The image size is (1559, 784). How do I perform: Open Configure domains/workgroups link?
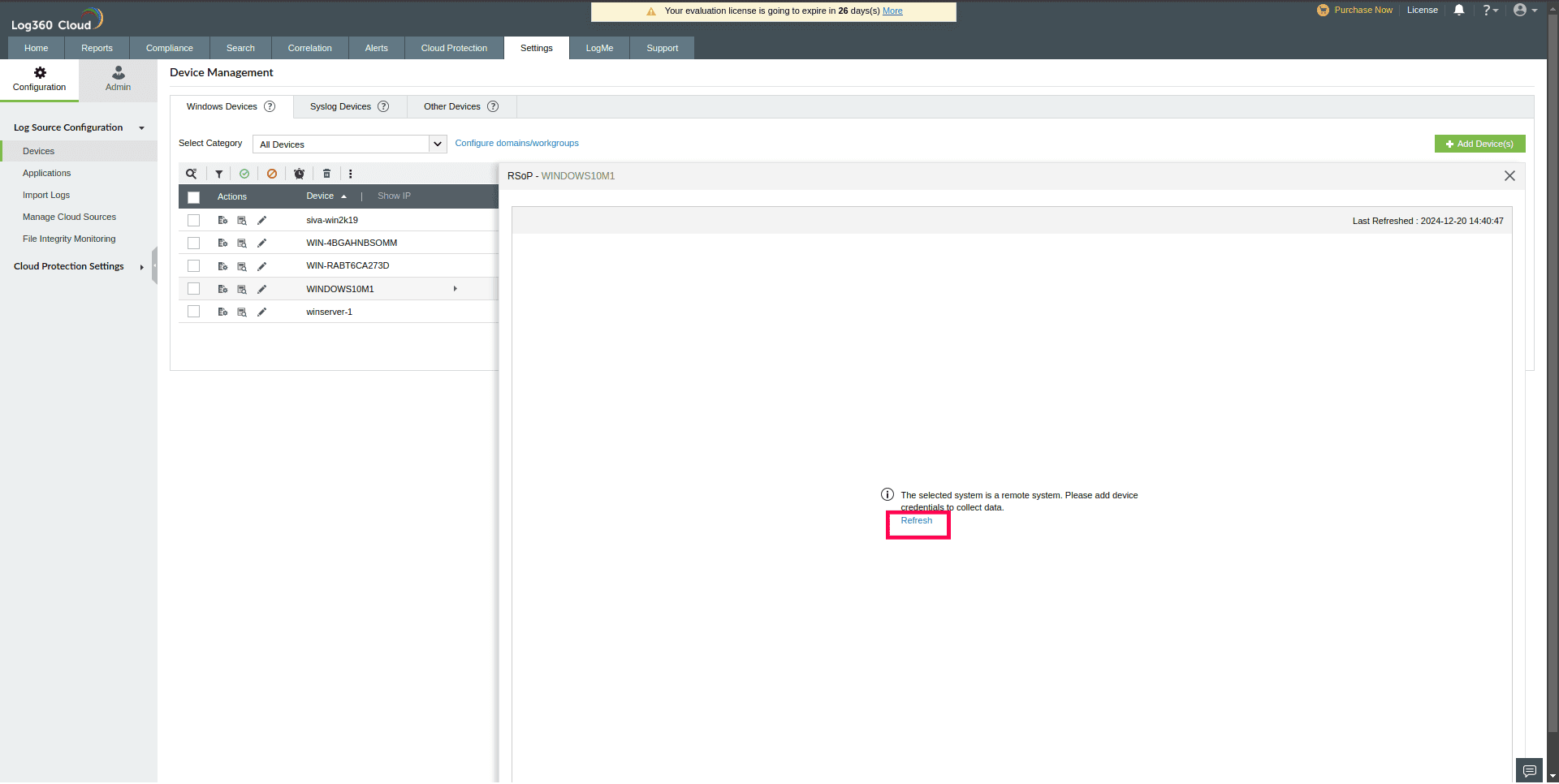point(517,143)
